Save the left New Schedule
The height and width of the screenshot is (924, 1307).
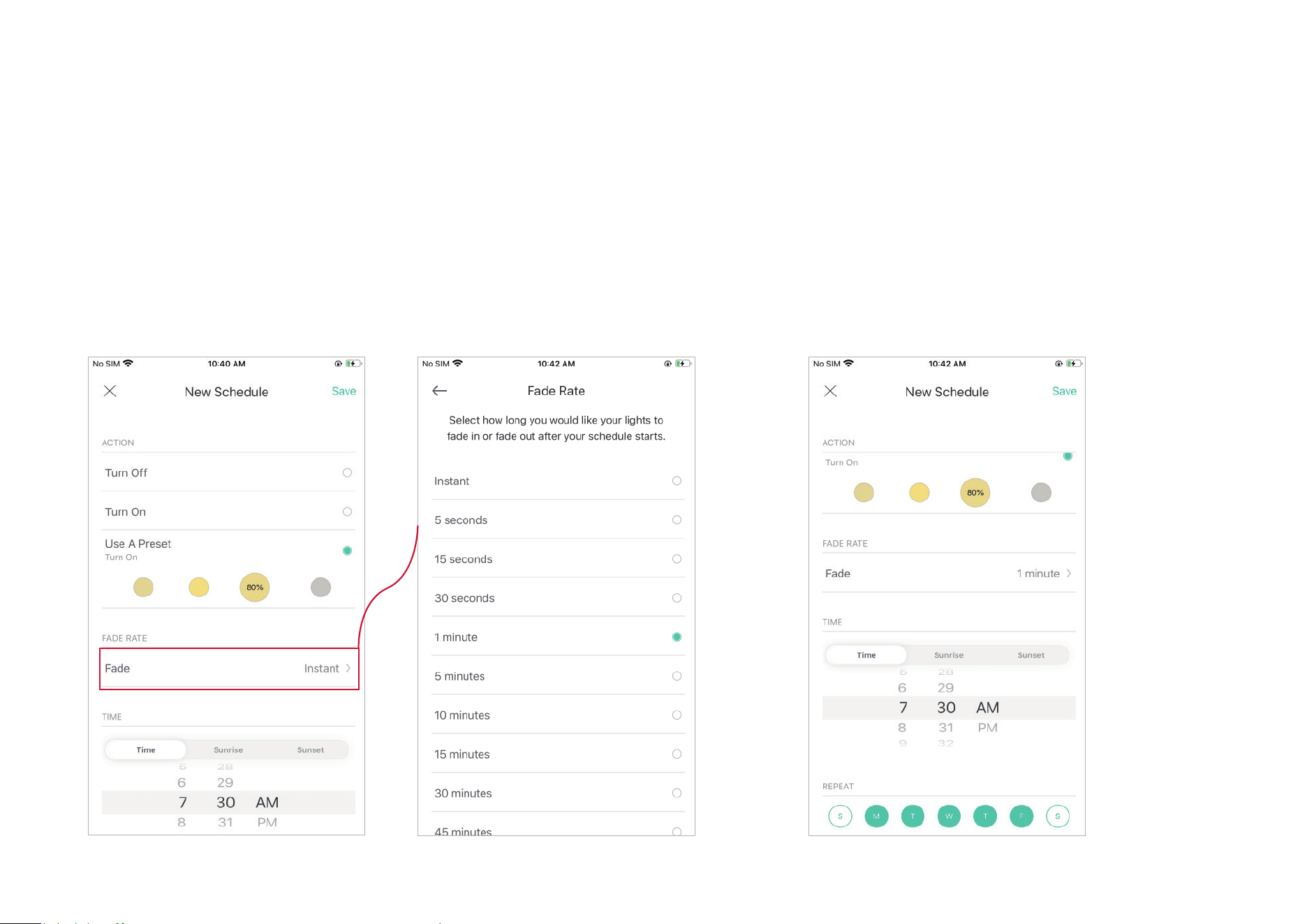coord(344,391)
